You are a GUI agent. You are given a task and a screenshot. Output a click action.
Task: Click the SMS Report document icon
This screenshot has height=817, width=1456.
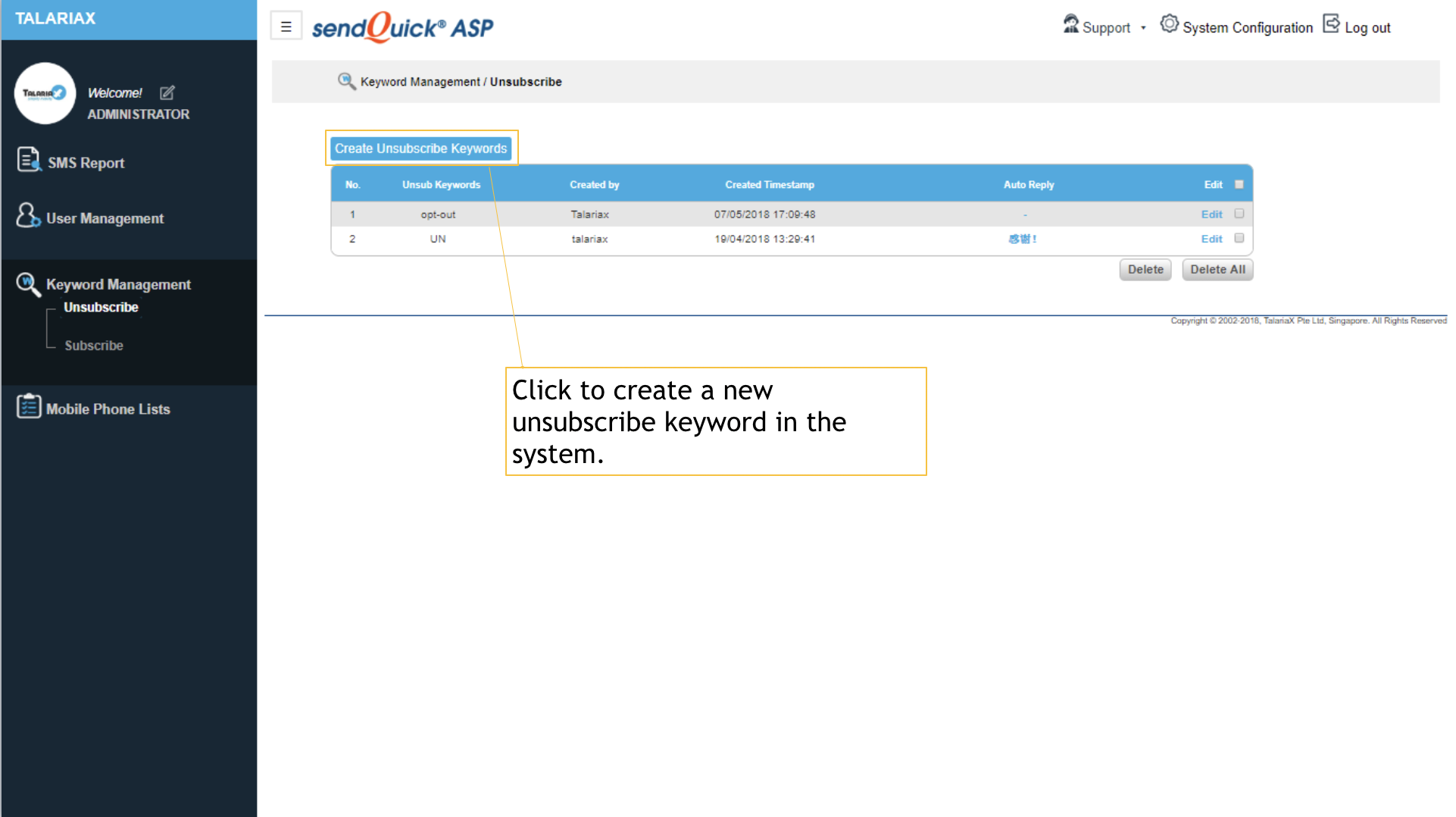(x=29, y=159)
